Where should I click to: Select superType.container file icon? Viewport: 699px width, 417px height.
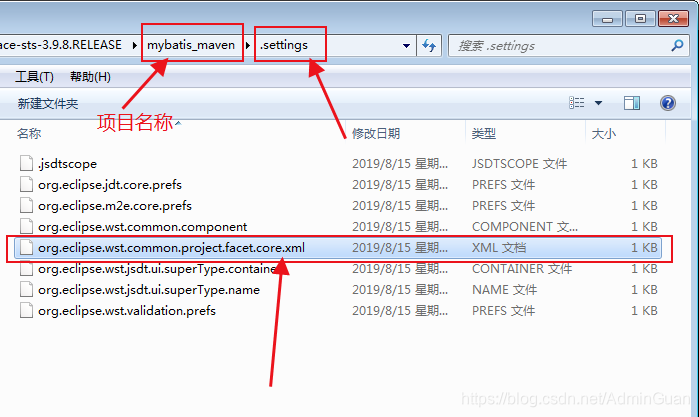26,268
